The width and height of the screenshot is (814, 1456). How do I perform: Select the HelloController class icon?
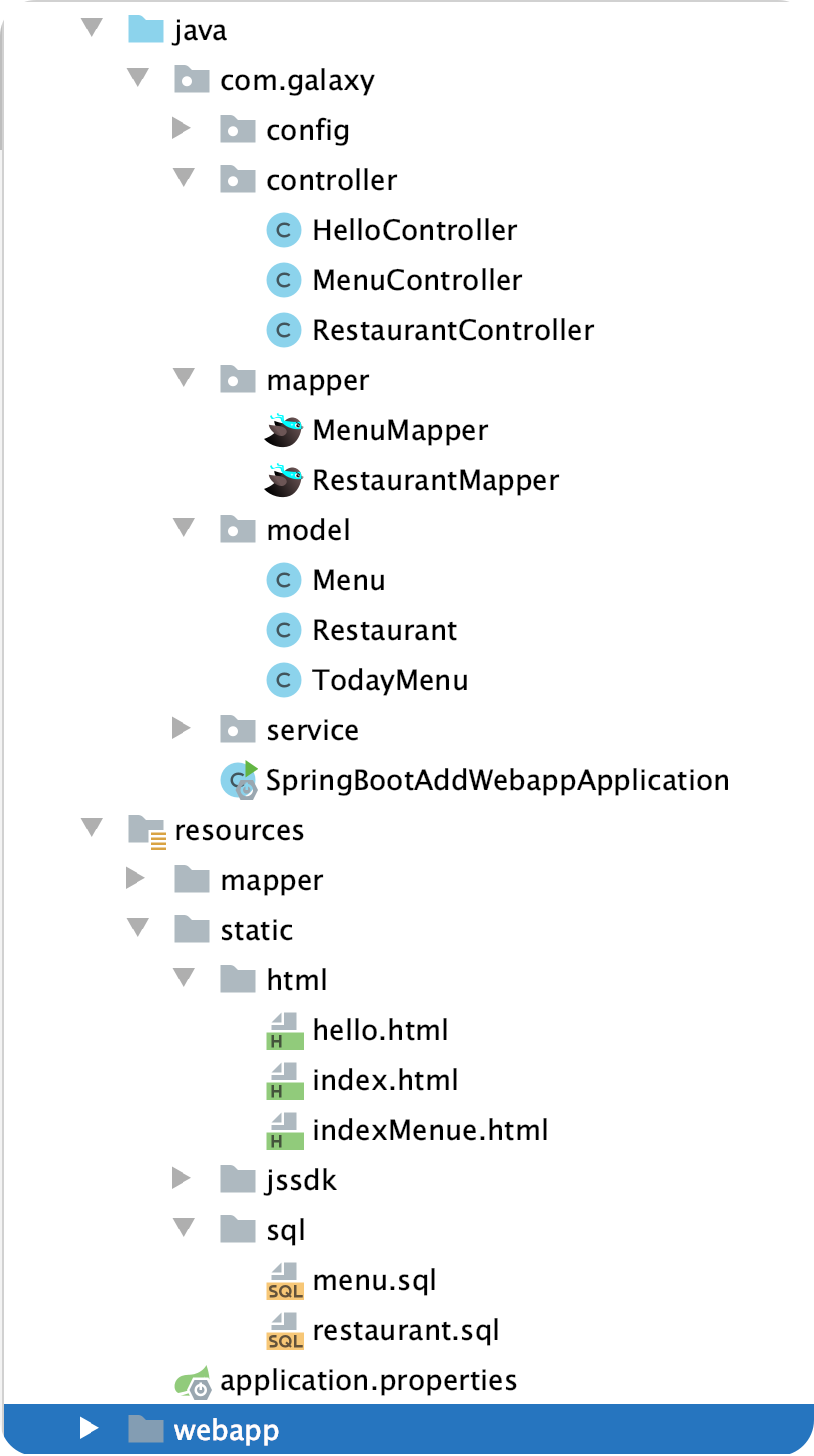[x=284, y=229]
